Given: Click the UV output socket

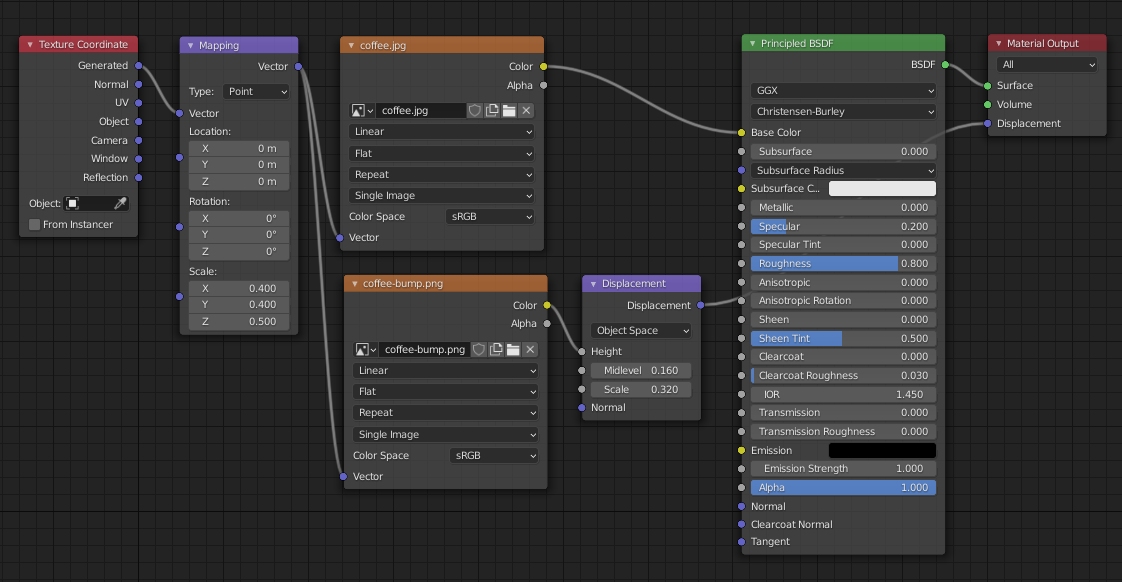Looking at the screenshot, I should pyautogui.click(x=139, y=102).
